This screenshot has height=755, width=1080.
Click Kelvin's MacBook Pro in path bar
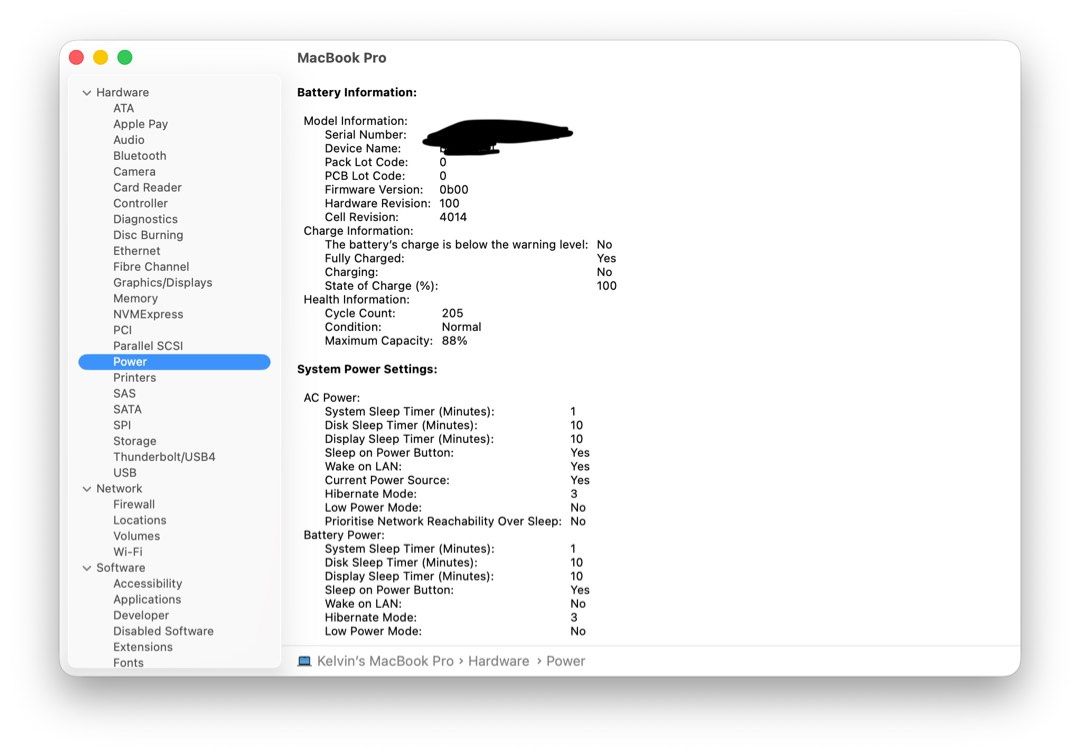tap(385, 661)
